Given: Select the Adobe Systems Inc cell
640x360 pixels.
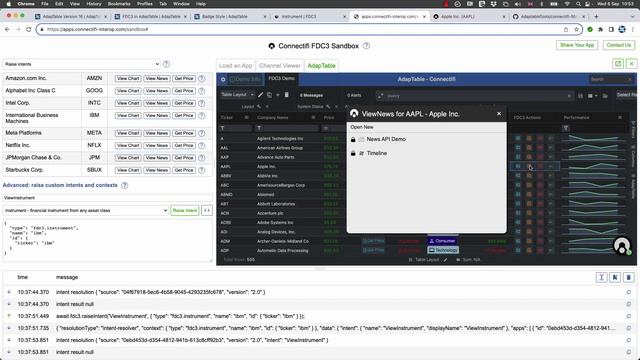Looking at the screenshot, I should (x=275, y=223).
